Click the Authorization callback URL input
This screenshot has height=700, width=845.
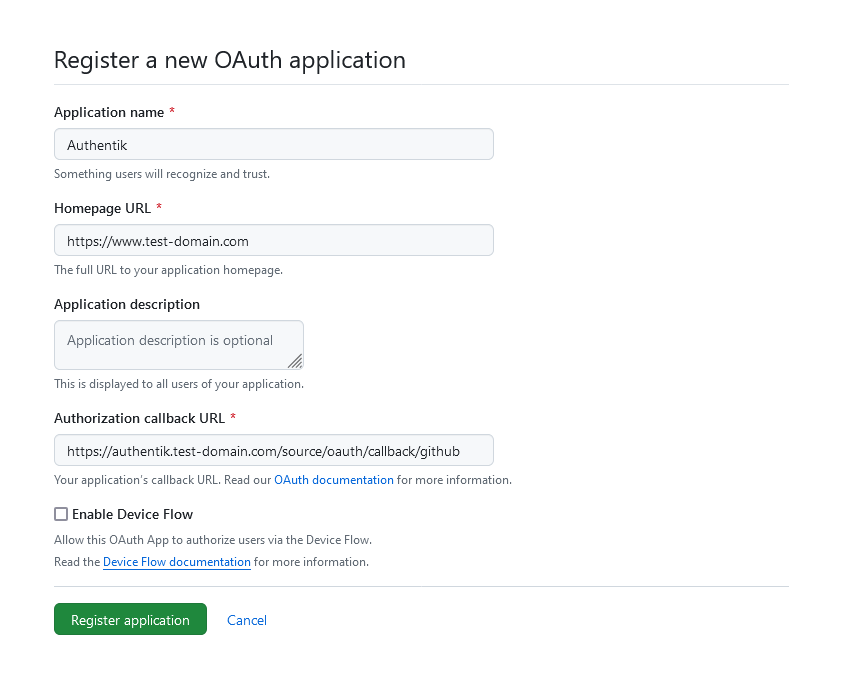(273, 450)
